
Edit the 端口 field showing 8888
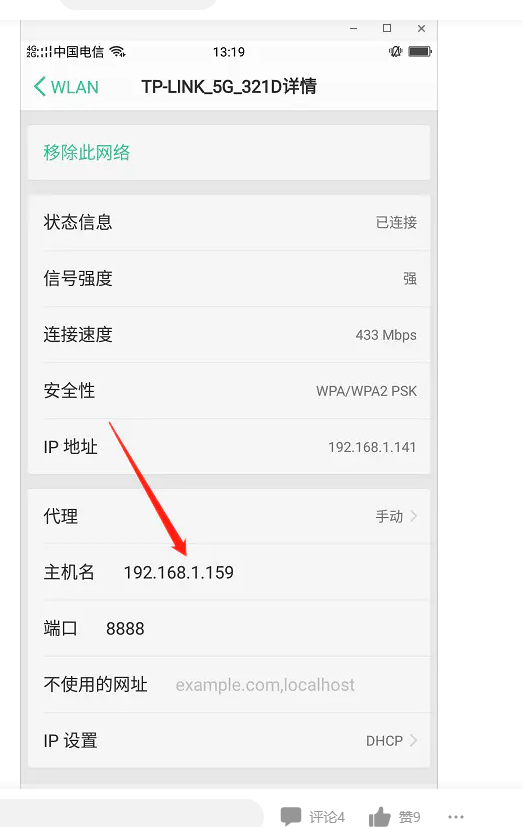(x=125, y=629)
